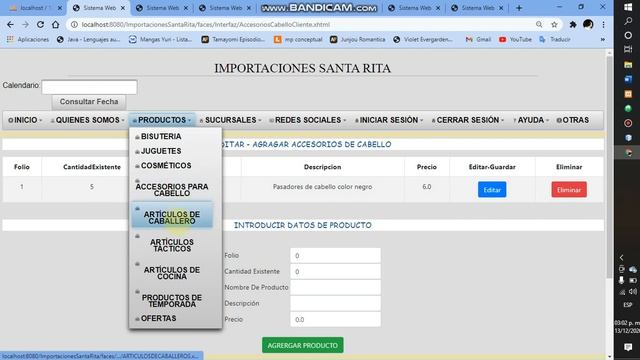Viewport: 640px width, 360px height.
Task: Focus the Descripción input field
Action: tap(335, 303)
